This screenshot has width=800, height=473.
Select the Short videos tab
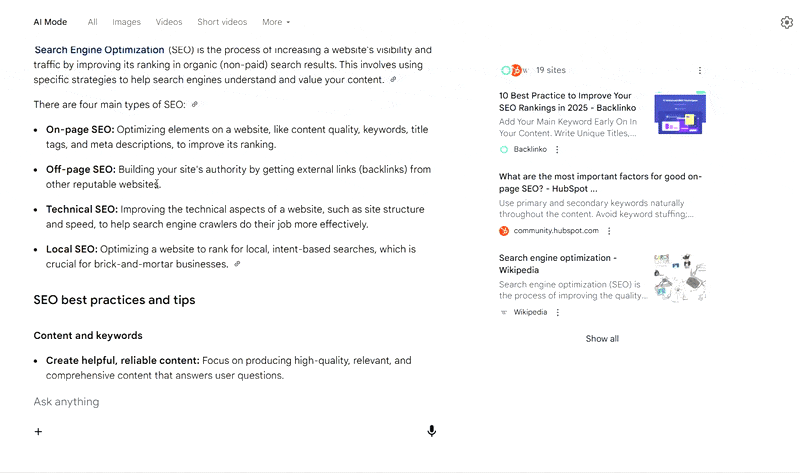tap(222, 22)
